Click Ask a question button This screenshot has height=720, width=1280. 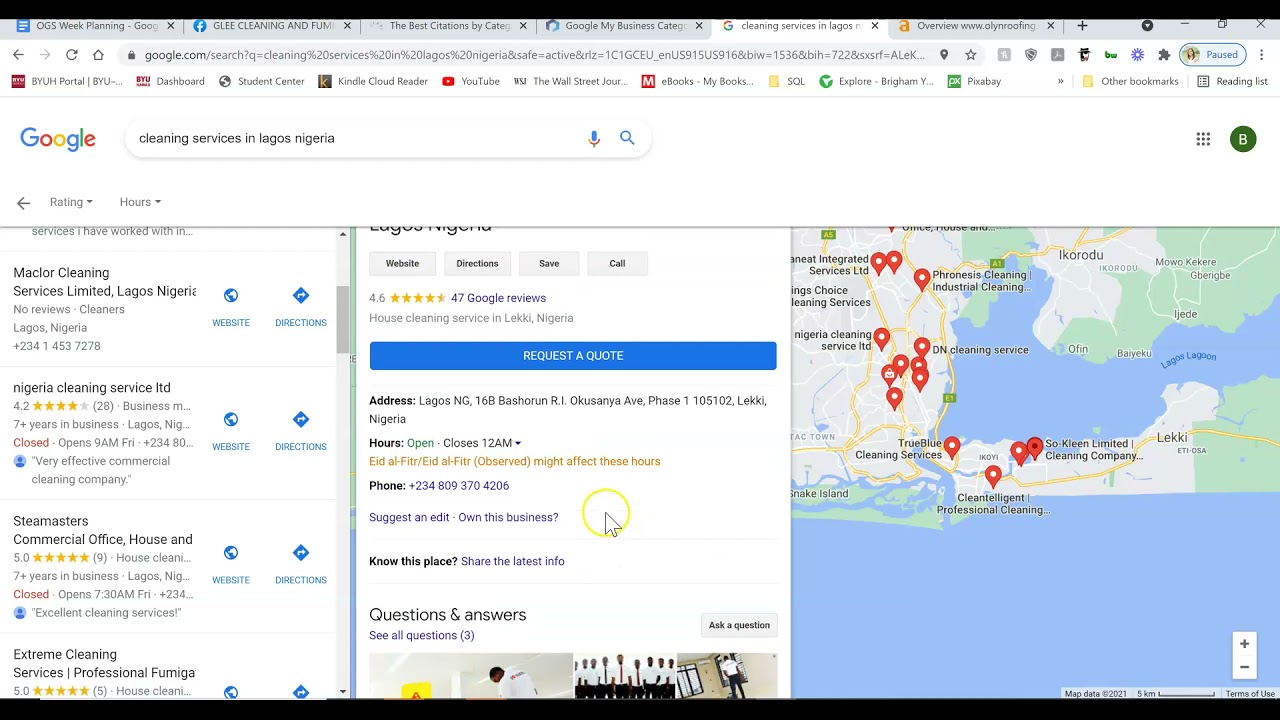(739, 625)
